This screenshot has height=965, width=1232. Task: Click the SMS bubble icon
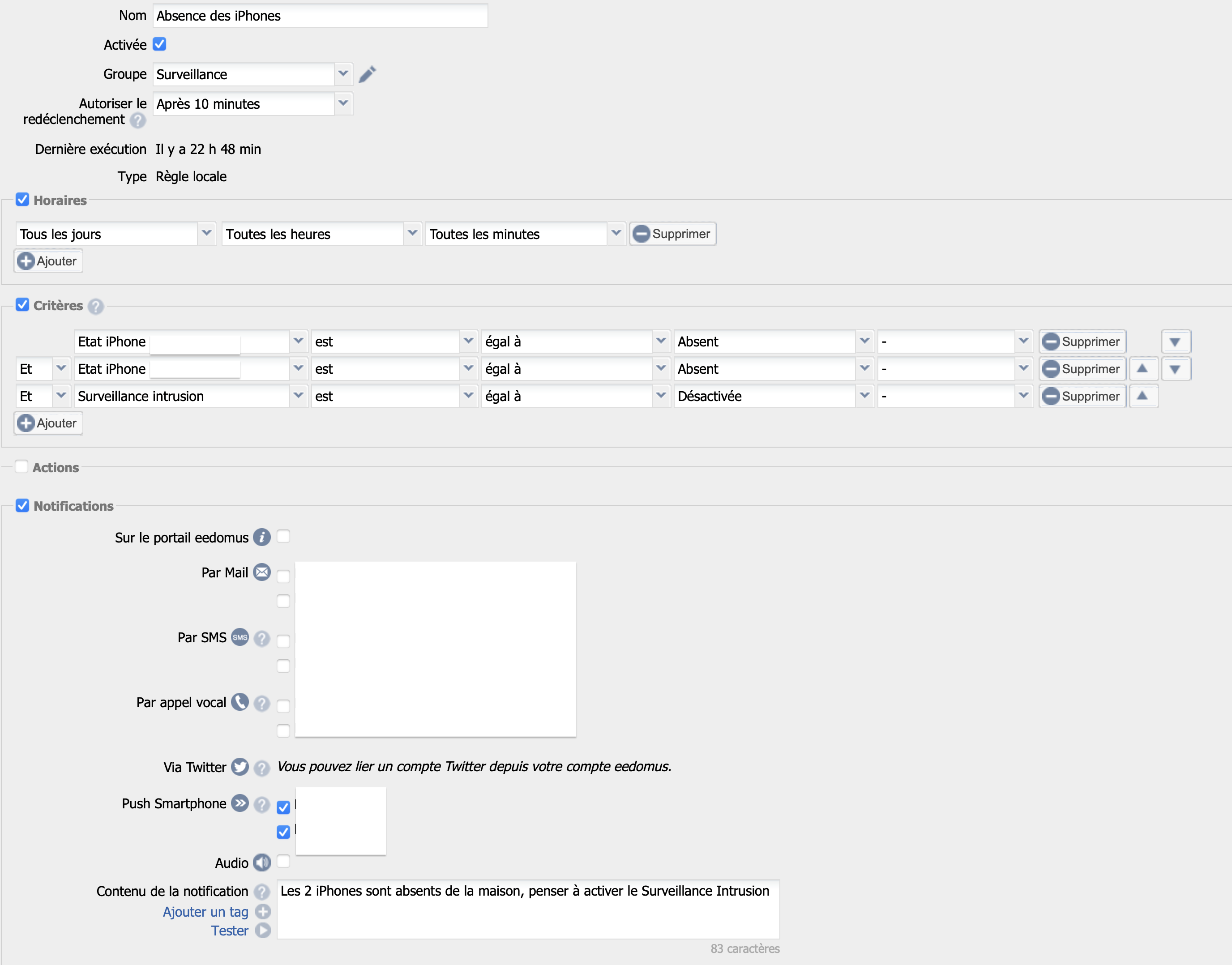pos(240,637)
